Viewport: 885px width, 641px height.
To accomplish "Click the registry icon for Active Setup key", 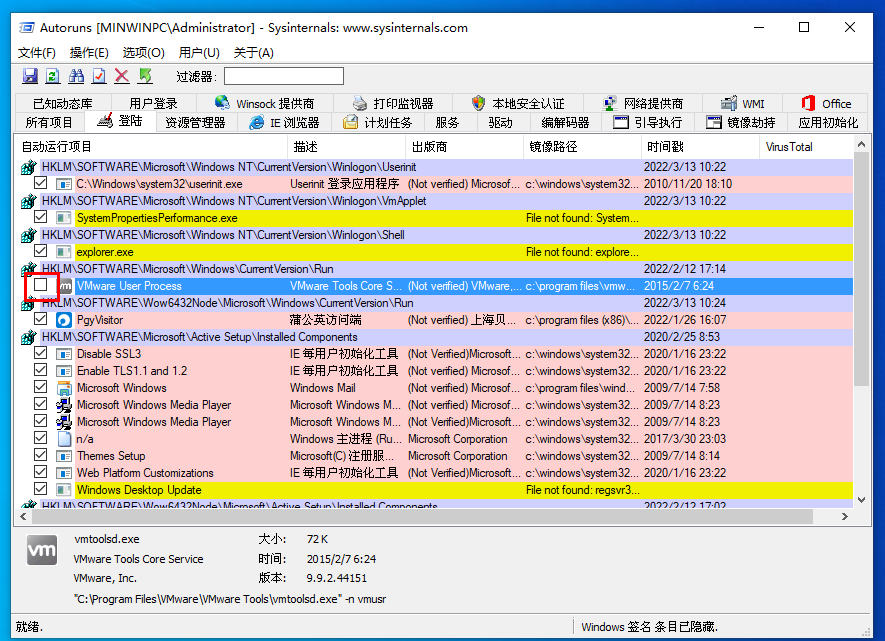I will [x=28, y=337].
